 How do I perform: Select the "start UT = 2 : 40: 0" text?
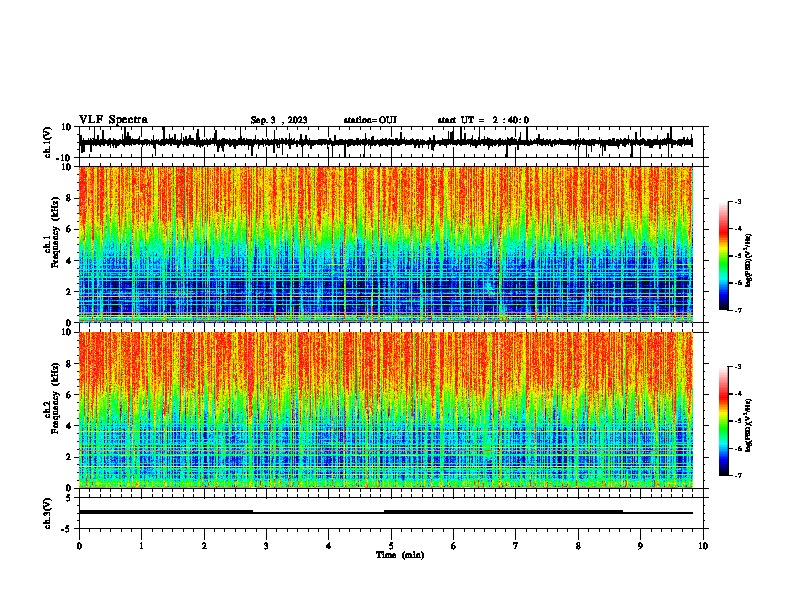tap(483, 120)
